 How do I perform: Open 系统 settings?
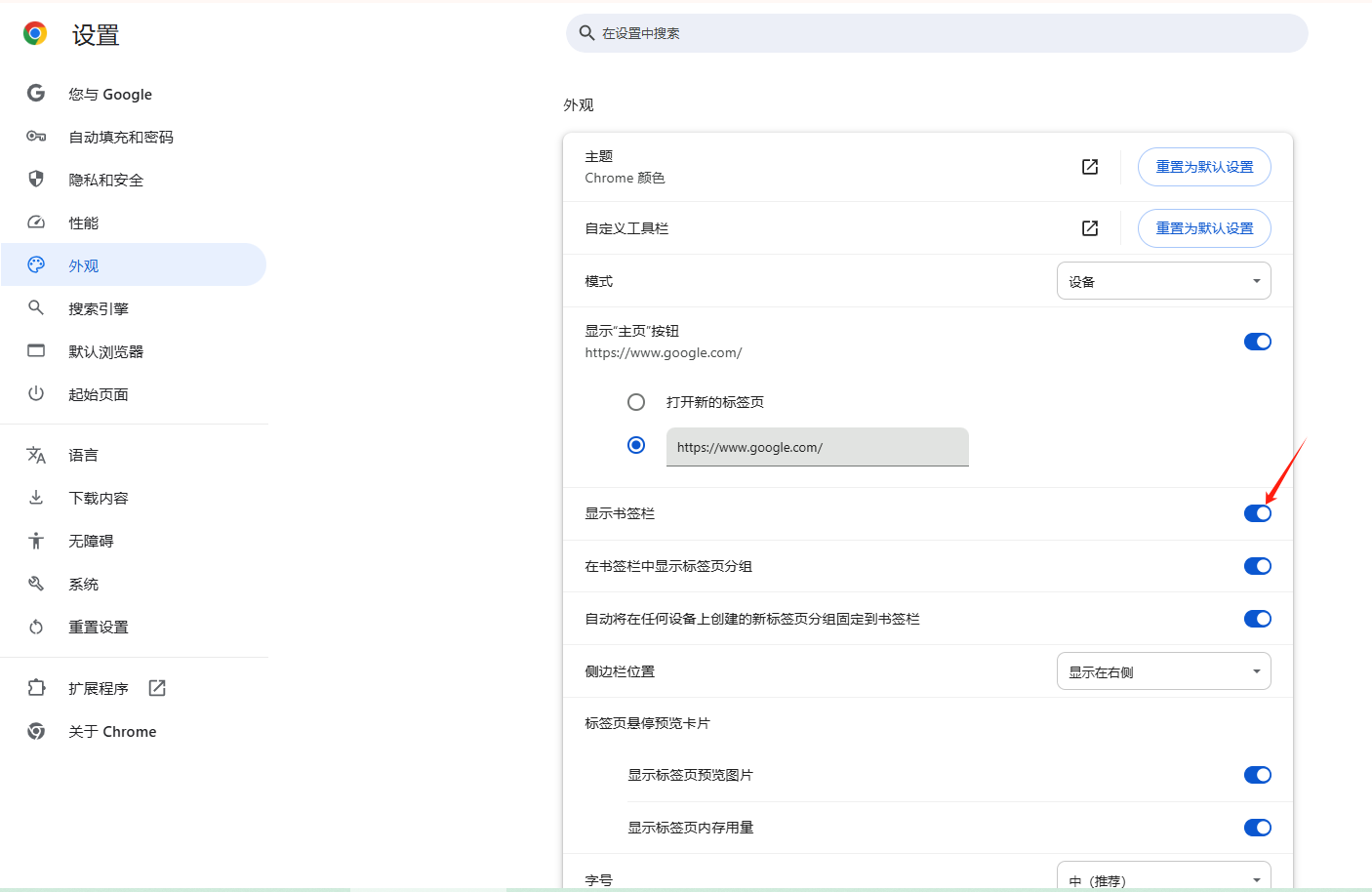pos(134,584)
